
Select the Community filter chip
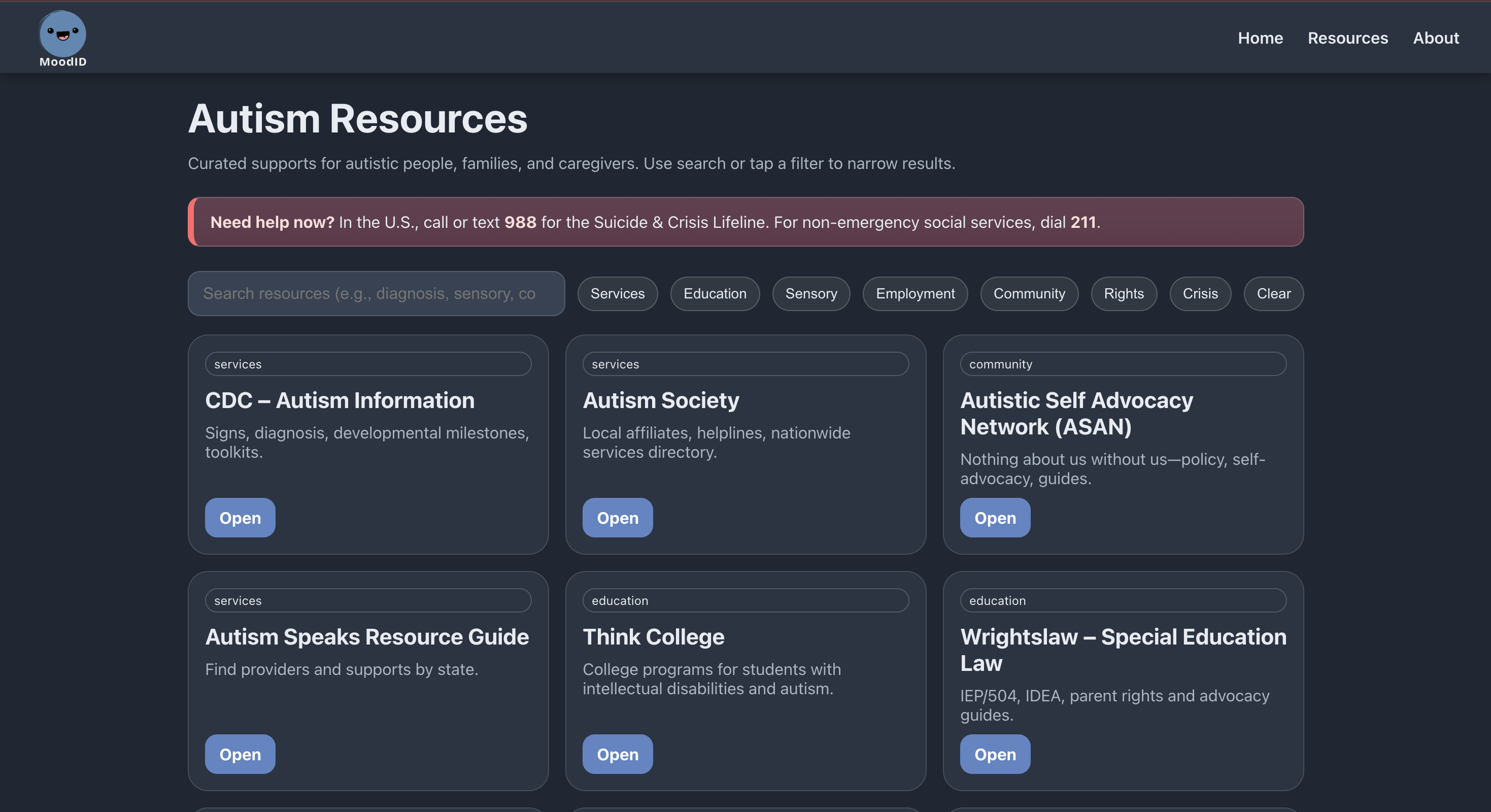click(1029, 293)
